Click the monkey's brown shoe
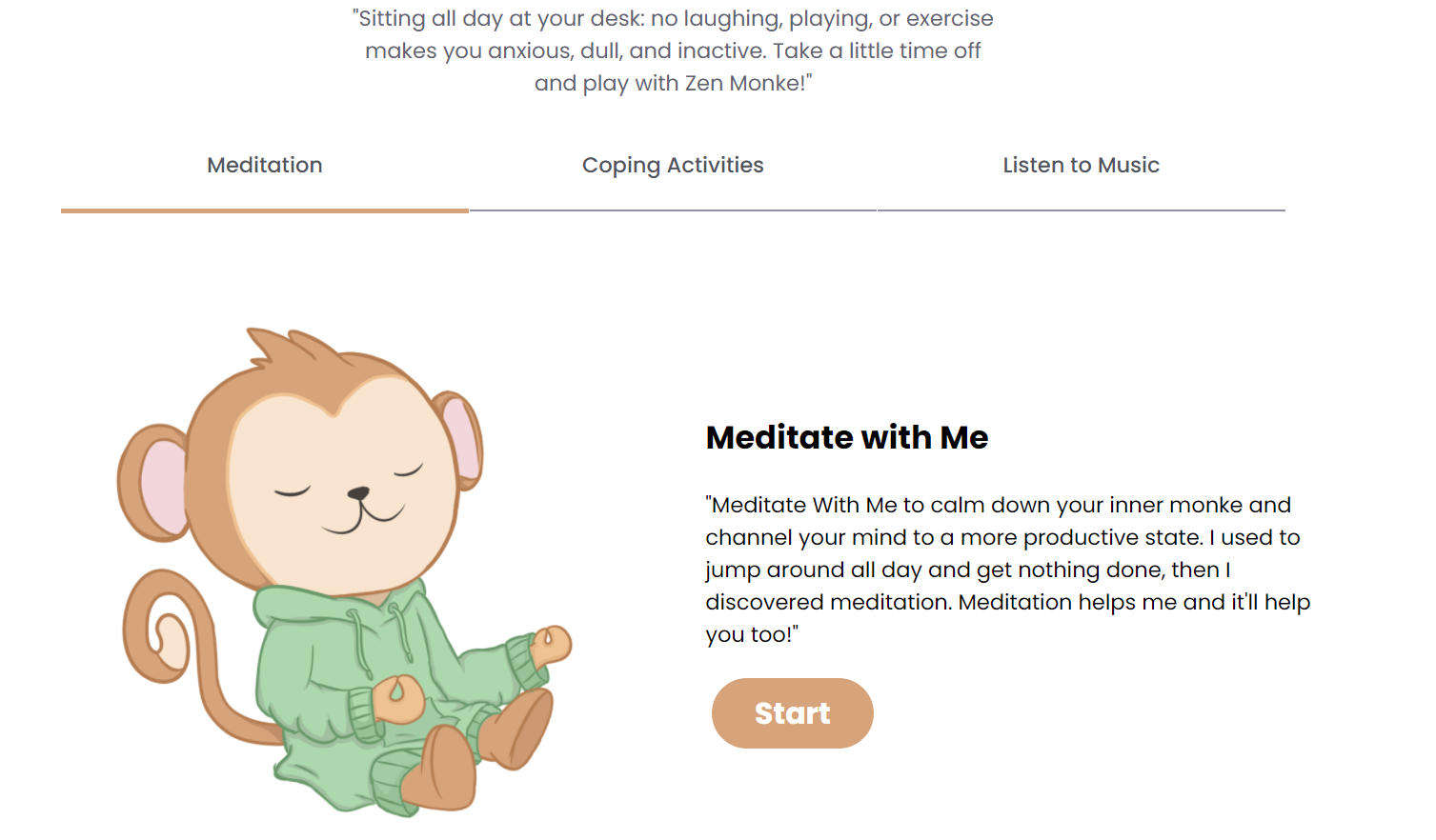The height and width of the screenshot is (840, 1436). 440,768
